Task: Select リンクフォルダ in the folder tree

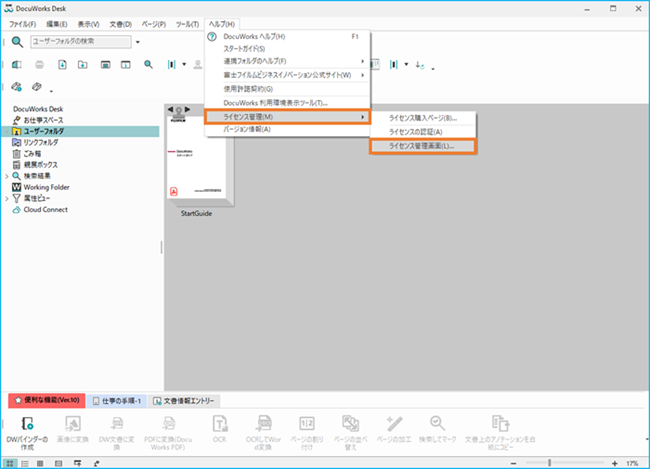Action: coord(36,143)
